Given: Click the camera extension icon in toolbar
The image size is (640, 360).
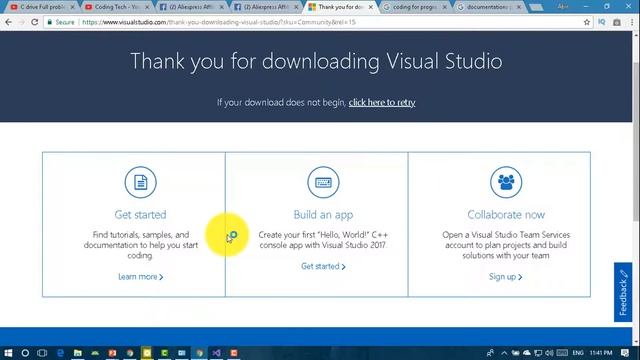Looking at the screenshot, I should coord(617,22).
